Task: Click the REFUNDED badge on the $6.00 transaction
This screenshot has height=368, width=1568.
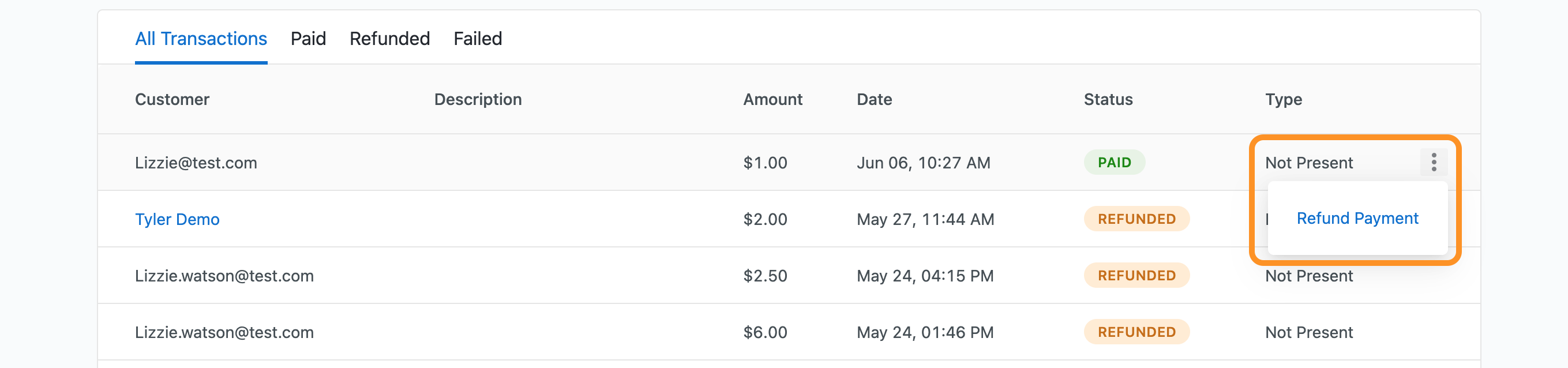Action: pyautogui.click(x=1136, y=332)
